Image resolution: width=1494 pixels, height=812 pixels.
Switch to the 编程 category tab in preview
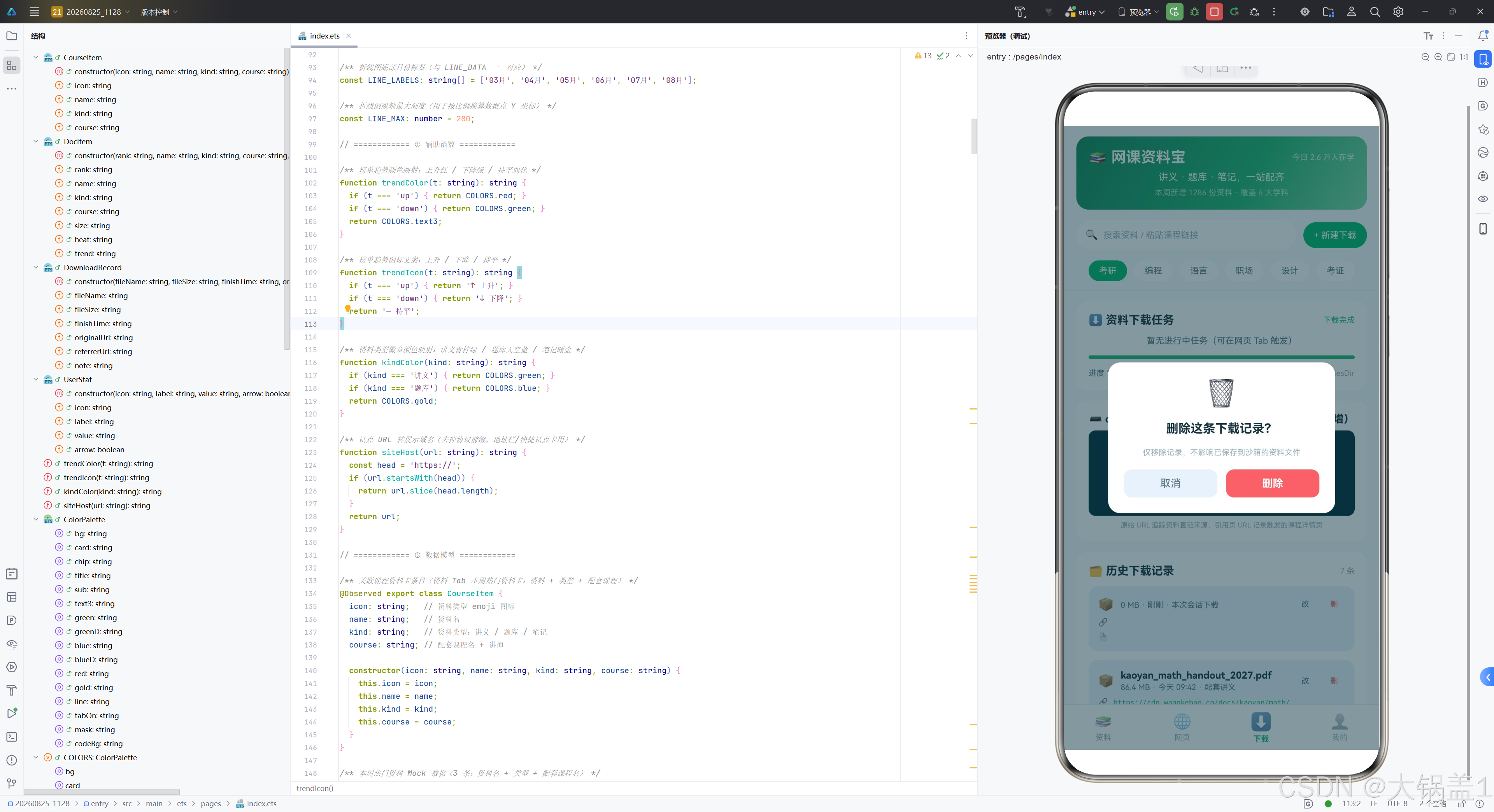coord(1153,271)
